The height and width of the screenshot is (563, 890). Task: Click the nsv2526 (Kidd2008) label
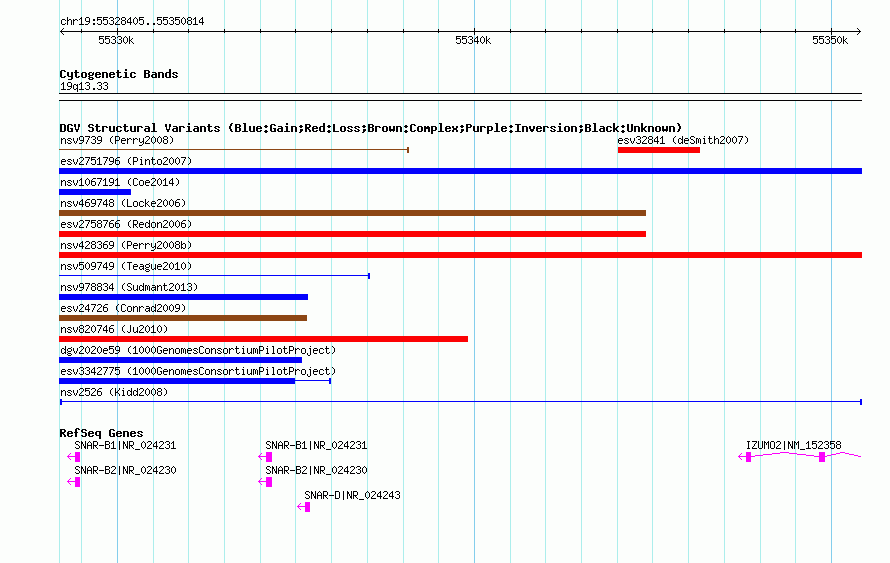click(114, 392)
